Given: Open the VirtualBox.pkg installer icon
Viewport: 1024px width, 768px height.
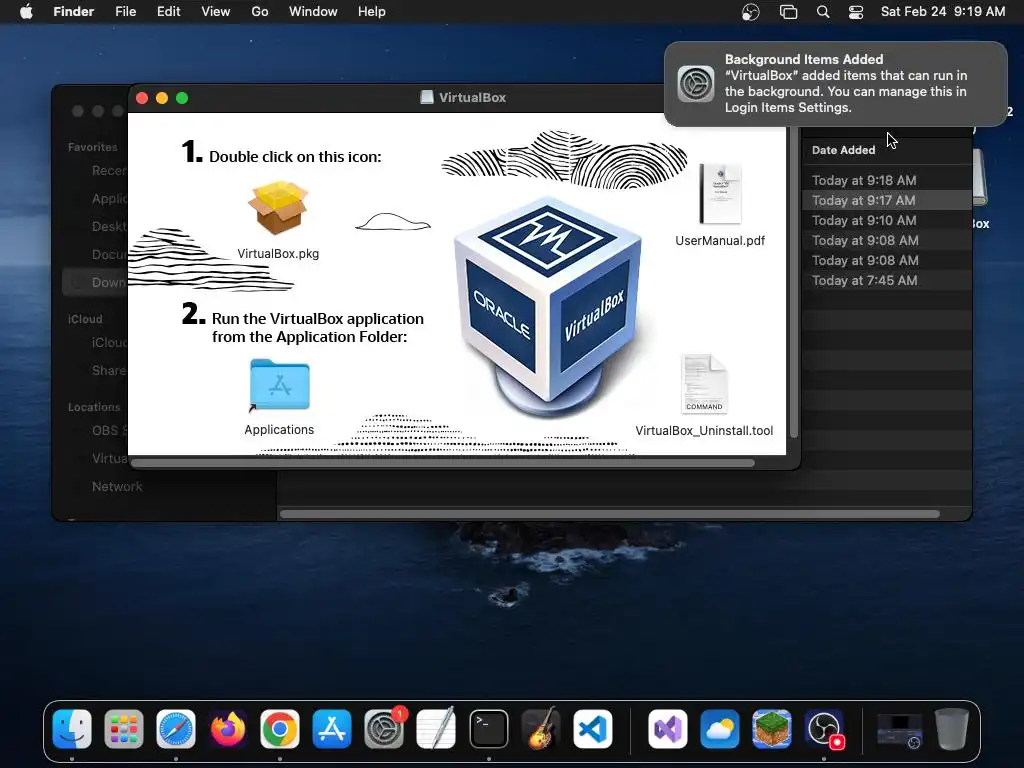Looking at the screenshot, I should (278, 208).
